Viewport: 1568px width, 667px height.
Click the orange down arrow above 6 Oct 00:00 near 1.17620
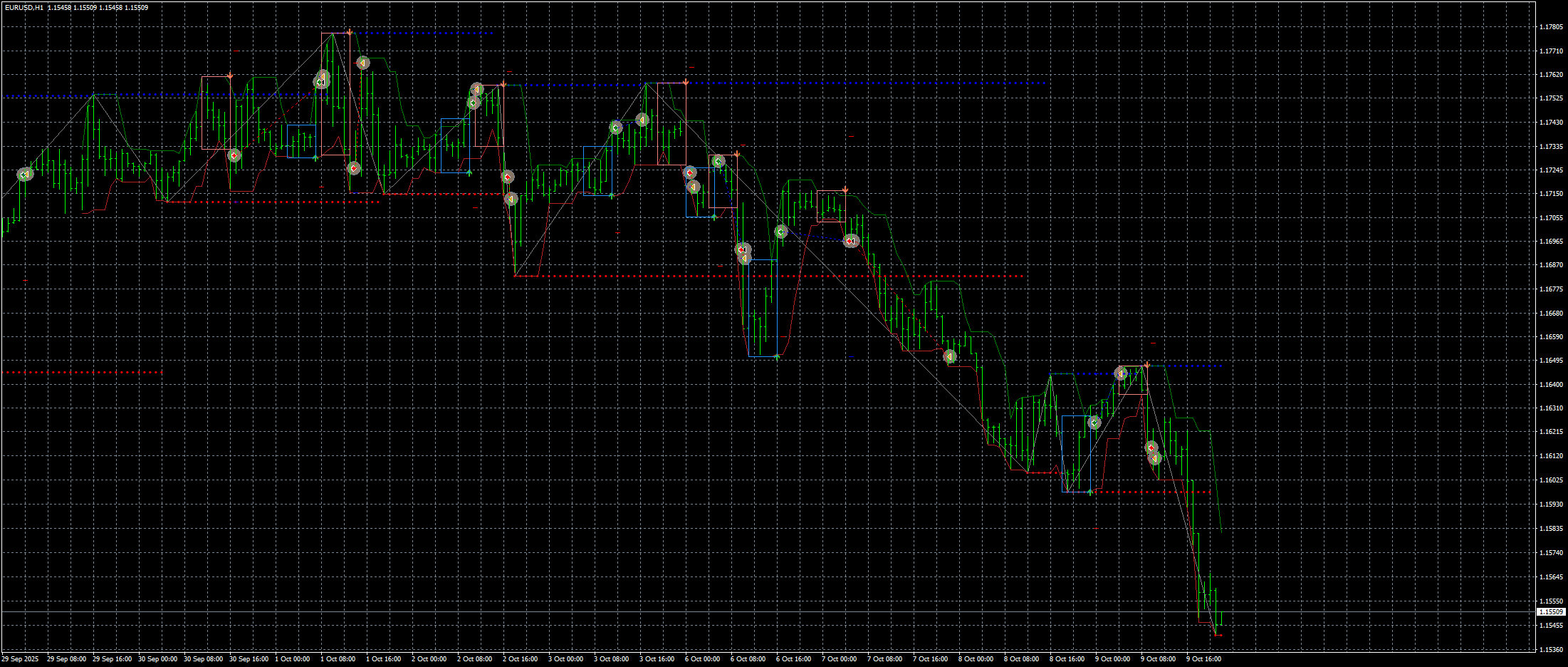[x=685, y=82]
